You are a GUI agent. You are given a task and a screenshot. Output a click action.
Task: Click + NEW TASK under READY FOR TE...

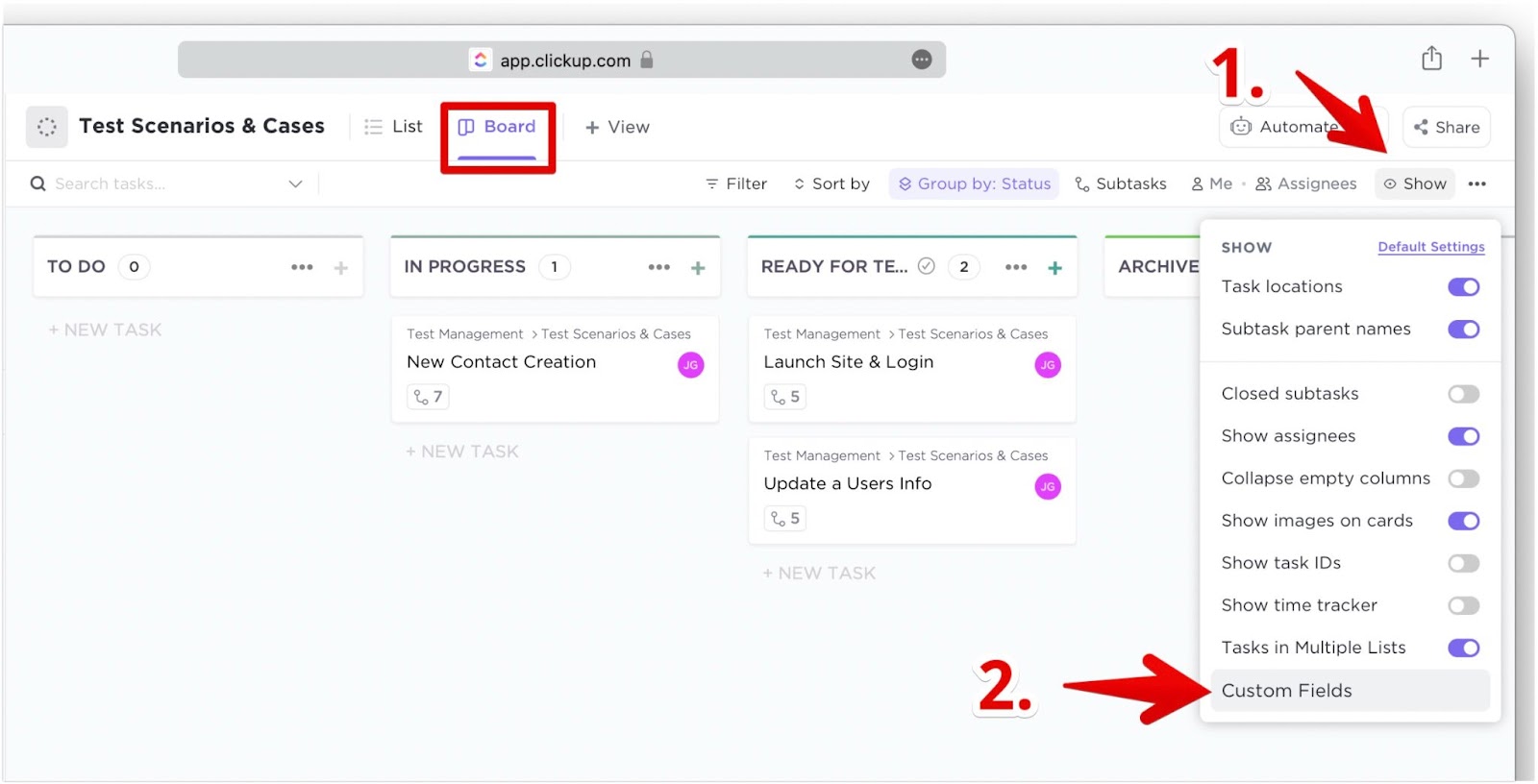[819, 574]
